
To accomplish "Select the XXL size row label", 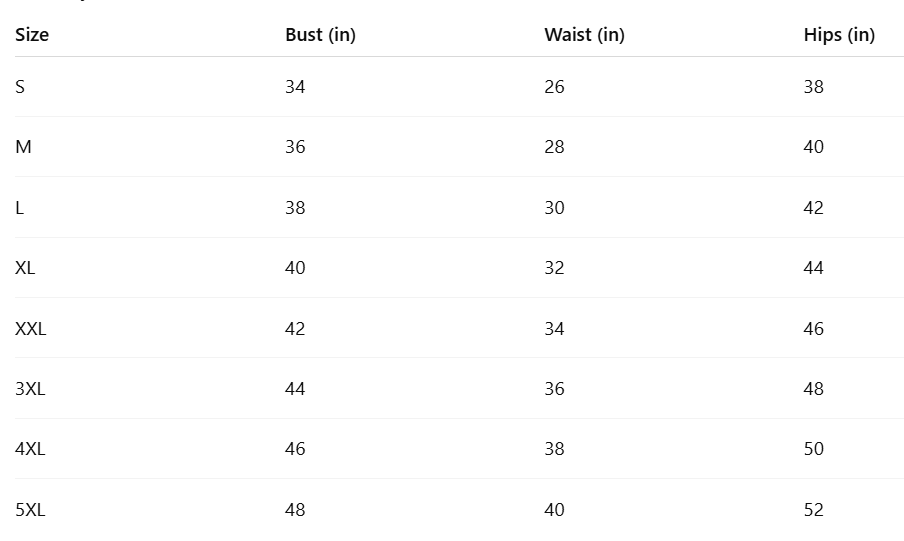I will coord(31,329).
